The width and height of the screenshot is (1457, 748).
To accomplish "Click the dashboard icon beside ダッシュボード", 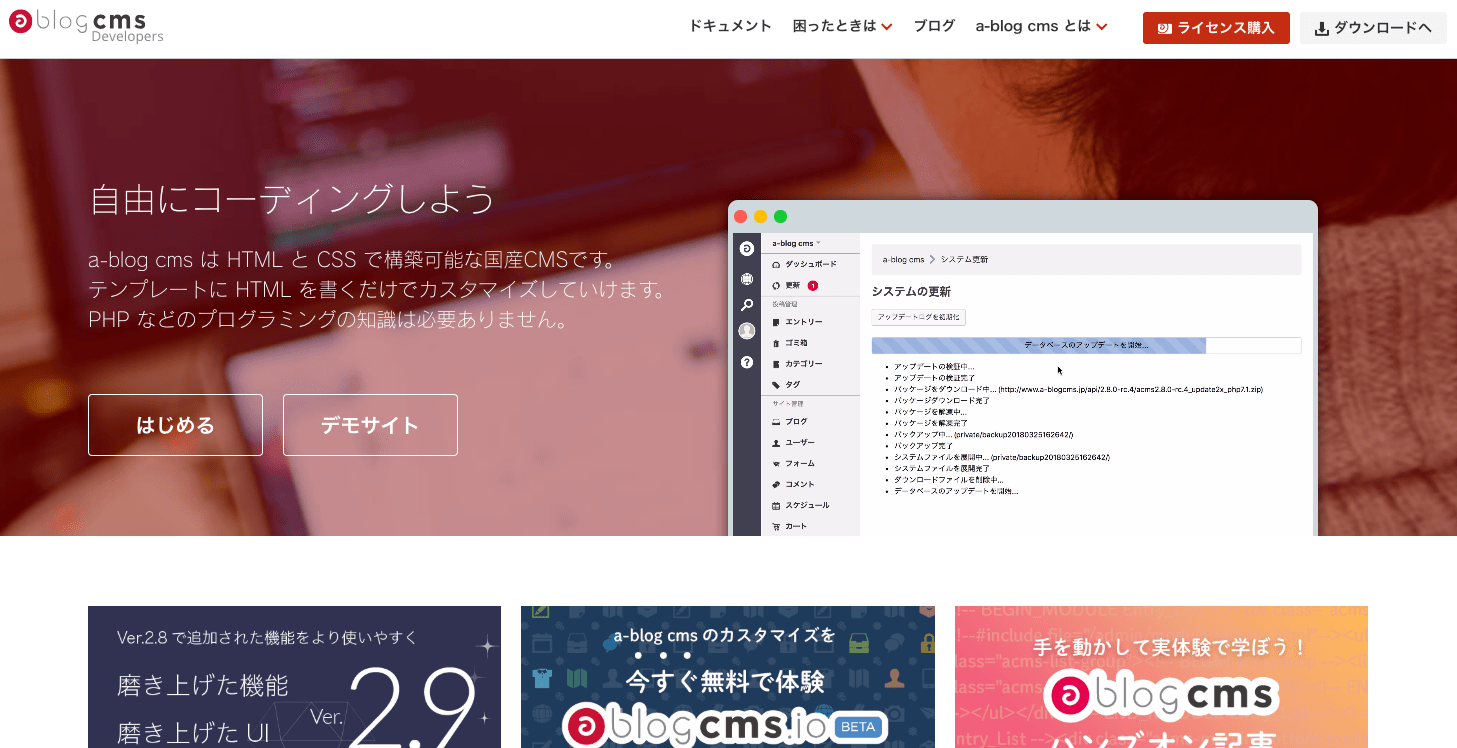I will click(776, 265).
